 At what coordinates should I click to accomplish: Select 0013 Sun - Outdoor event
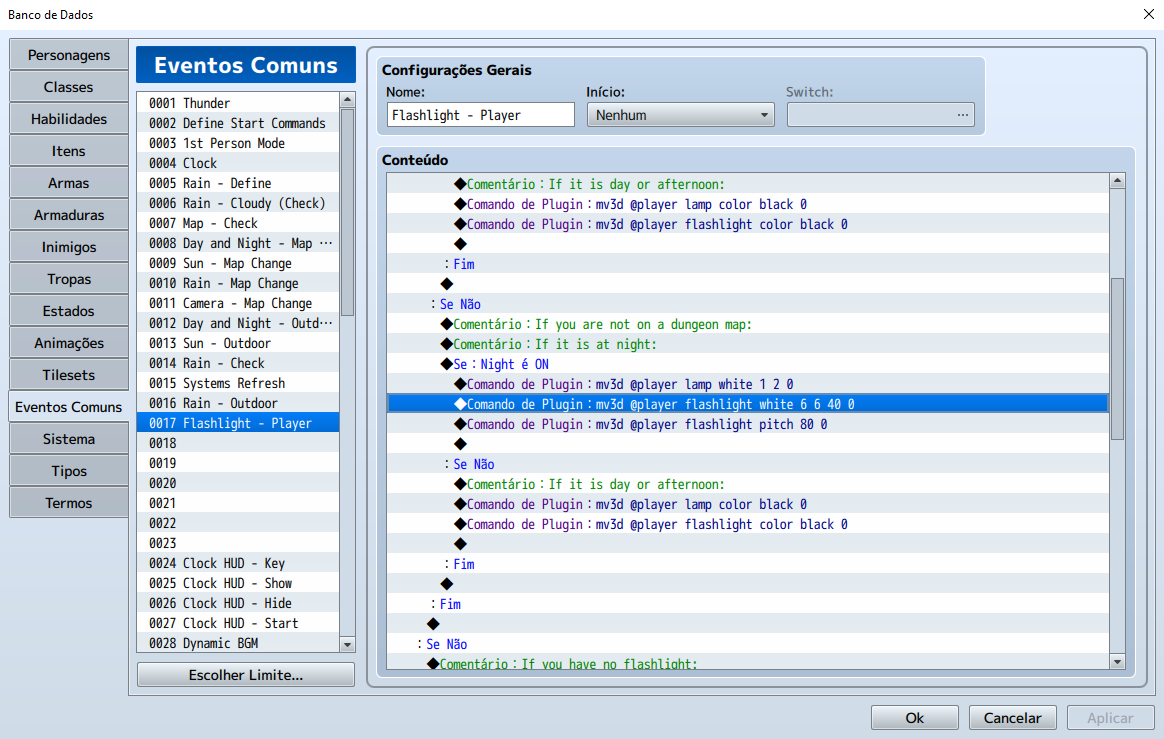[238, 343]
